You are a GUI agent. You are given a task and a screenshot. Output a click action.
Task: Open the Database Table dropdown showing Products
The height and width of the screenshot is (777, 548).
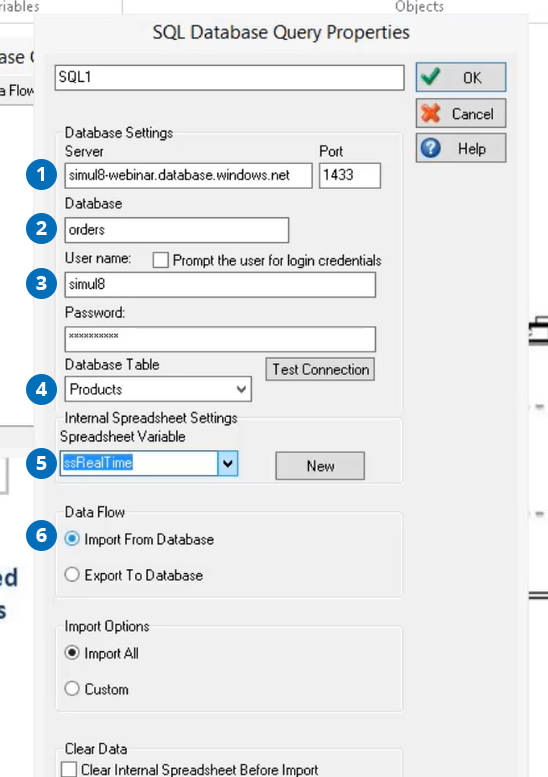[158, 389]
